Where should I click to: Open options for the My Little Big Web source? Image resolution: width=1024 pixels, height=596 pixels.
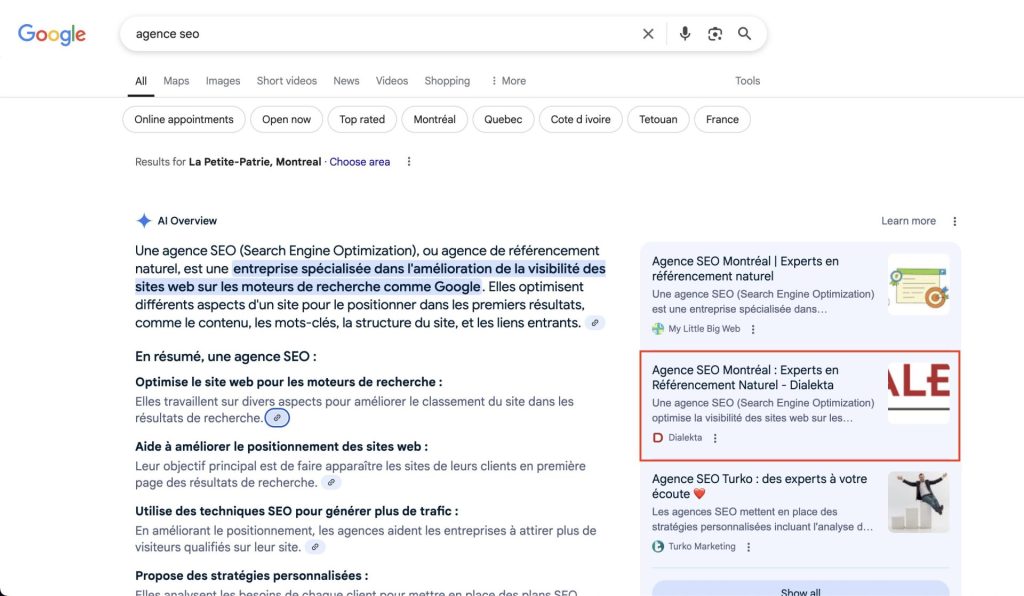pyautogui.click(x=753, y=328)
